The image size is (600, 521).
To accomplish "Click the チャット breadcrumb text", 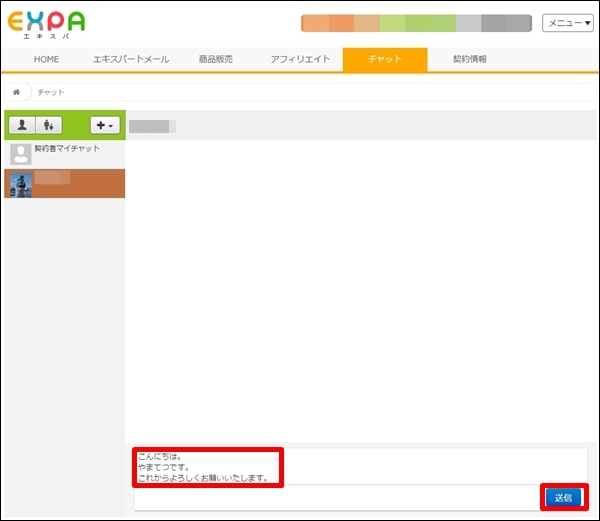I will pyautogui.click(x=51, y=92).
